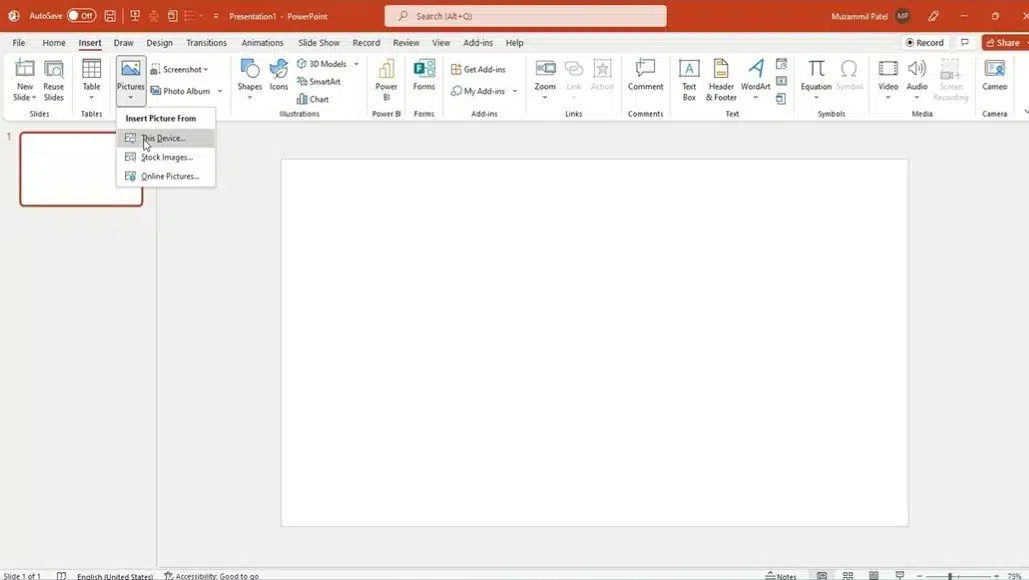Insert a Text Box

click(x=689, y=78)
